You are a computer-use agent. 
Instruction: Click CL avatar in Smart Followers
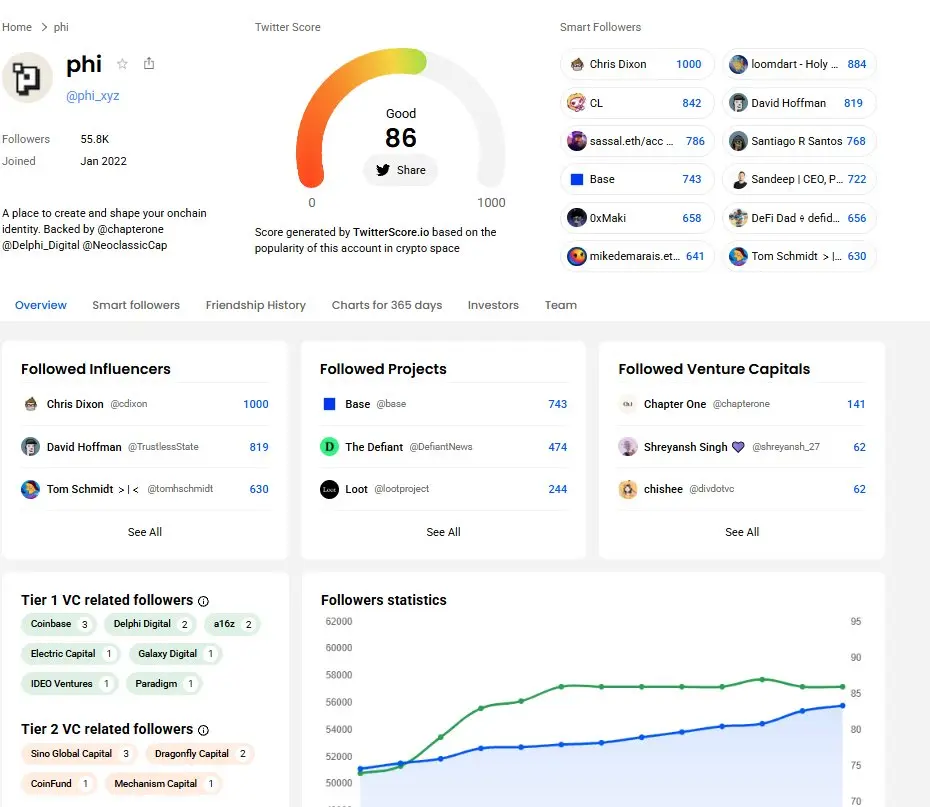(577, 103)
